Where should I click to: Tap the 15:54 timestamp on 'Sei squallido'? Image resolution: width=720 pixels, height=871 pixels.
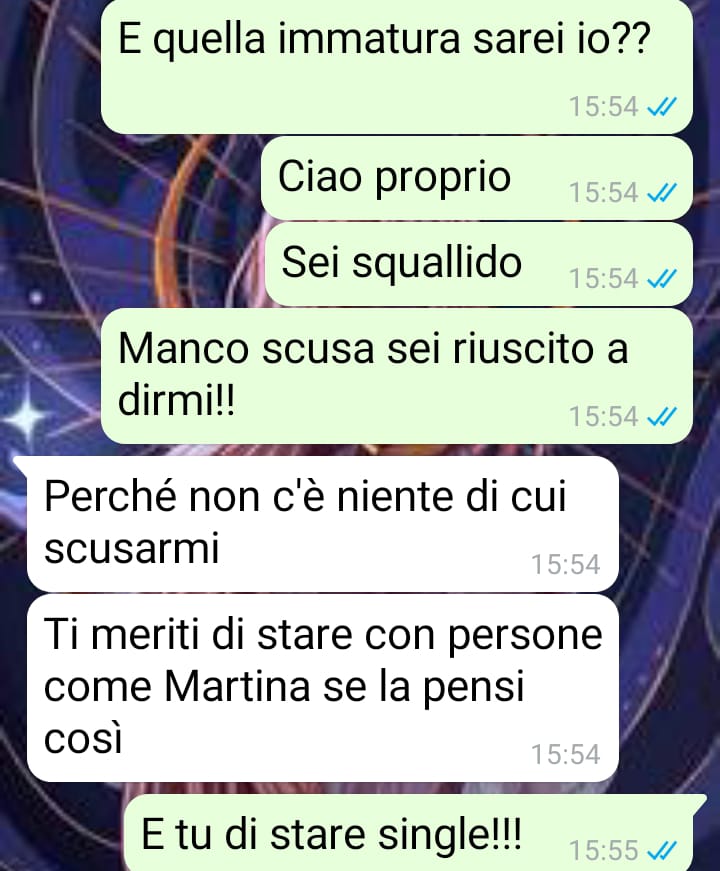click(603, 278)
